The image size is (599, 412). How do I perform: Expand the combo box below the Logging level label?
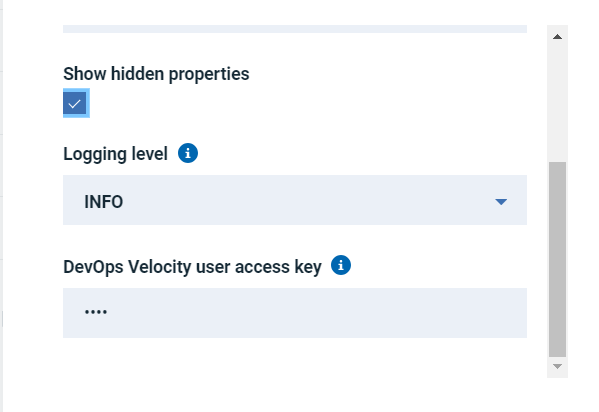coord(295,200)
